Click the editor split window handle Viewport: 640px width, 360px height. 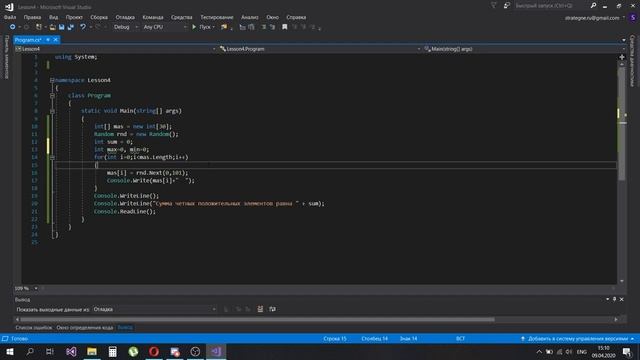point(622,57)
